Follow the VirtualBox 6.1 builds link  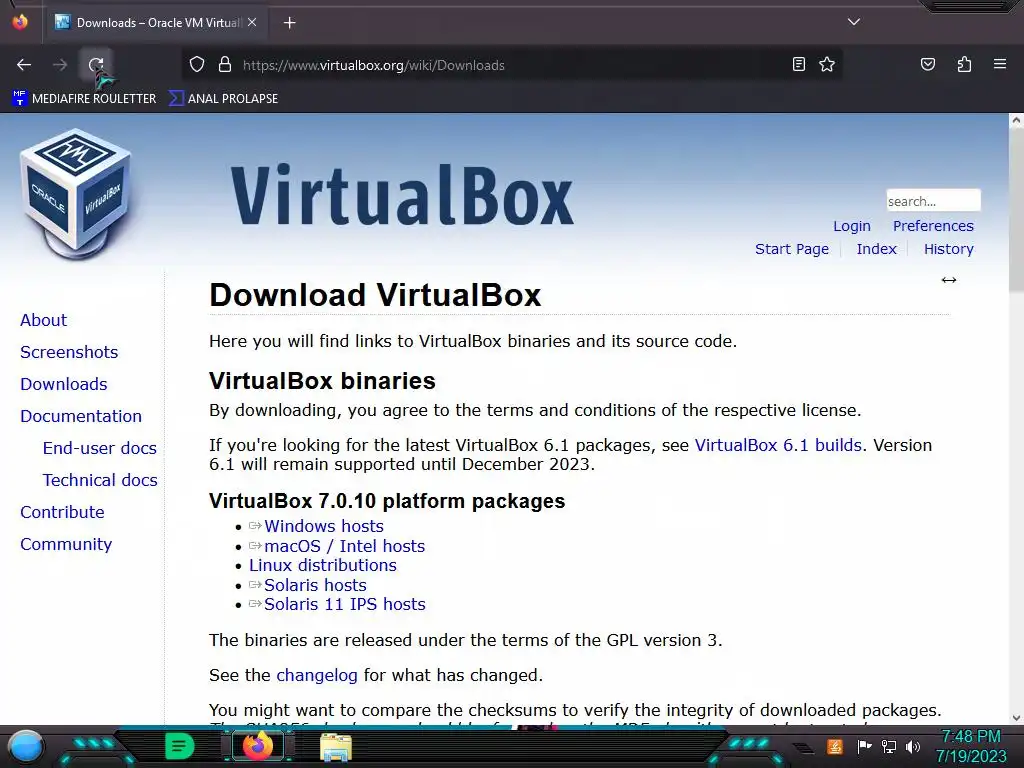pyautogui.click(x=778, y=445)
